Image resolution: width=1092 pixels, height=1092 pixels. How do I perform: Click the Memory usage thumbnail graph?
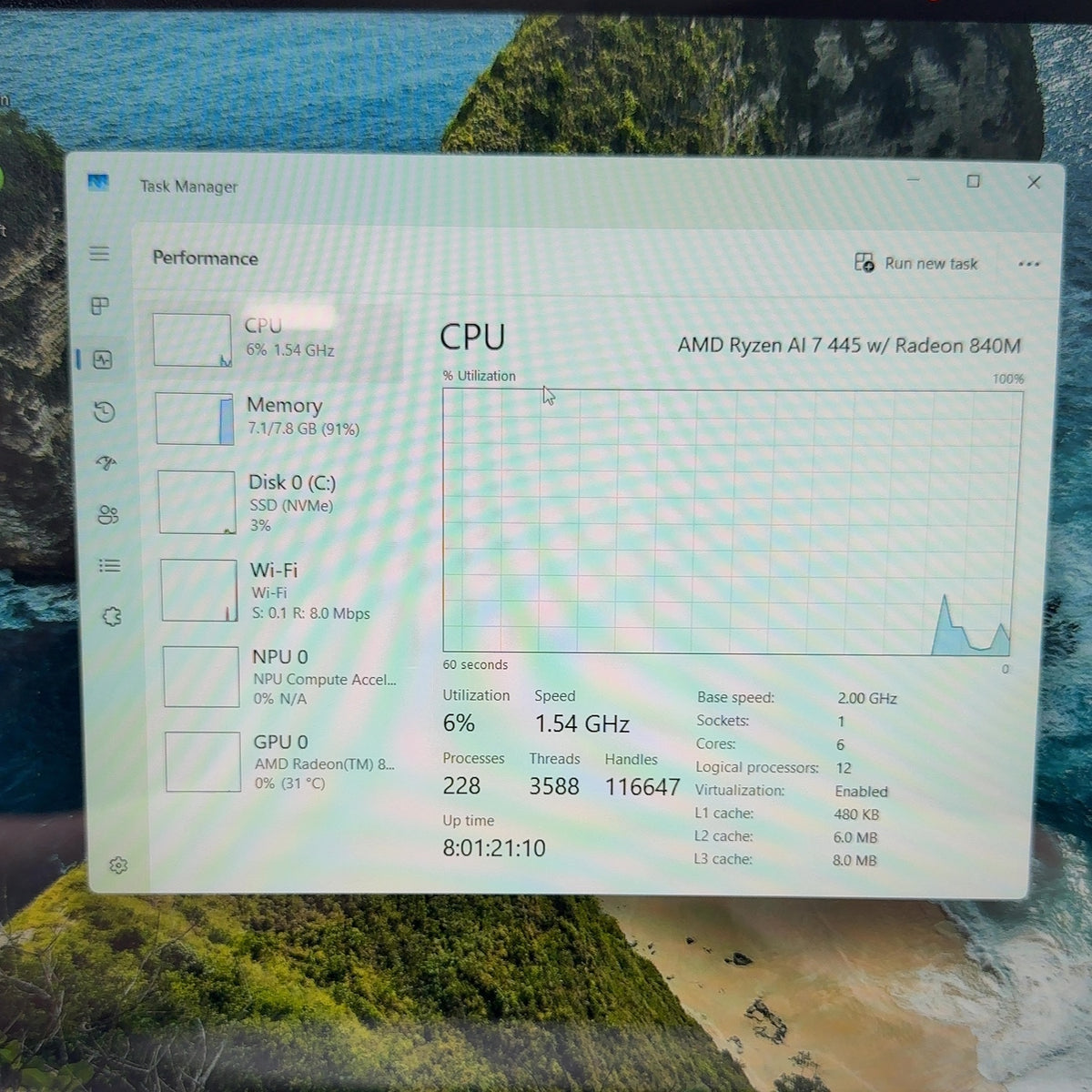click(x=195, y=419)
